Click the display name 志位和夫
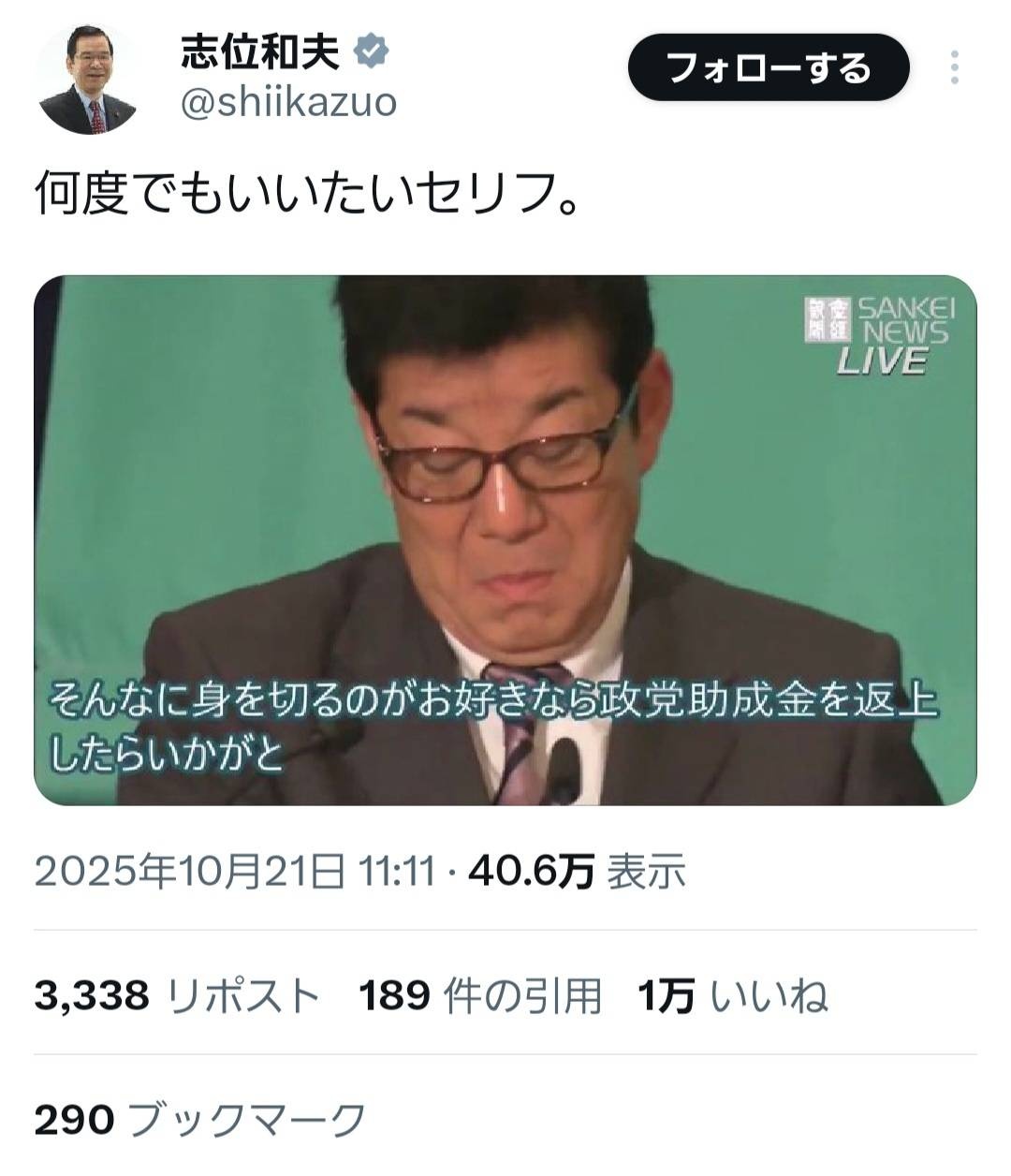This screenshot has height=1176, width=1011. point(259,52)
